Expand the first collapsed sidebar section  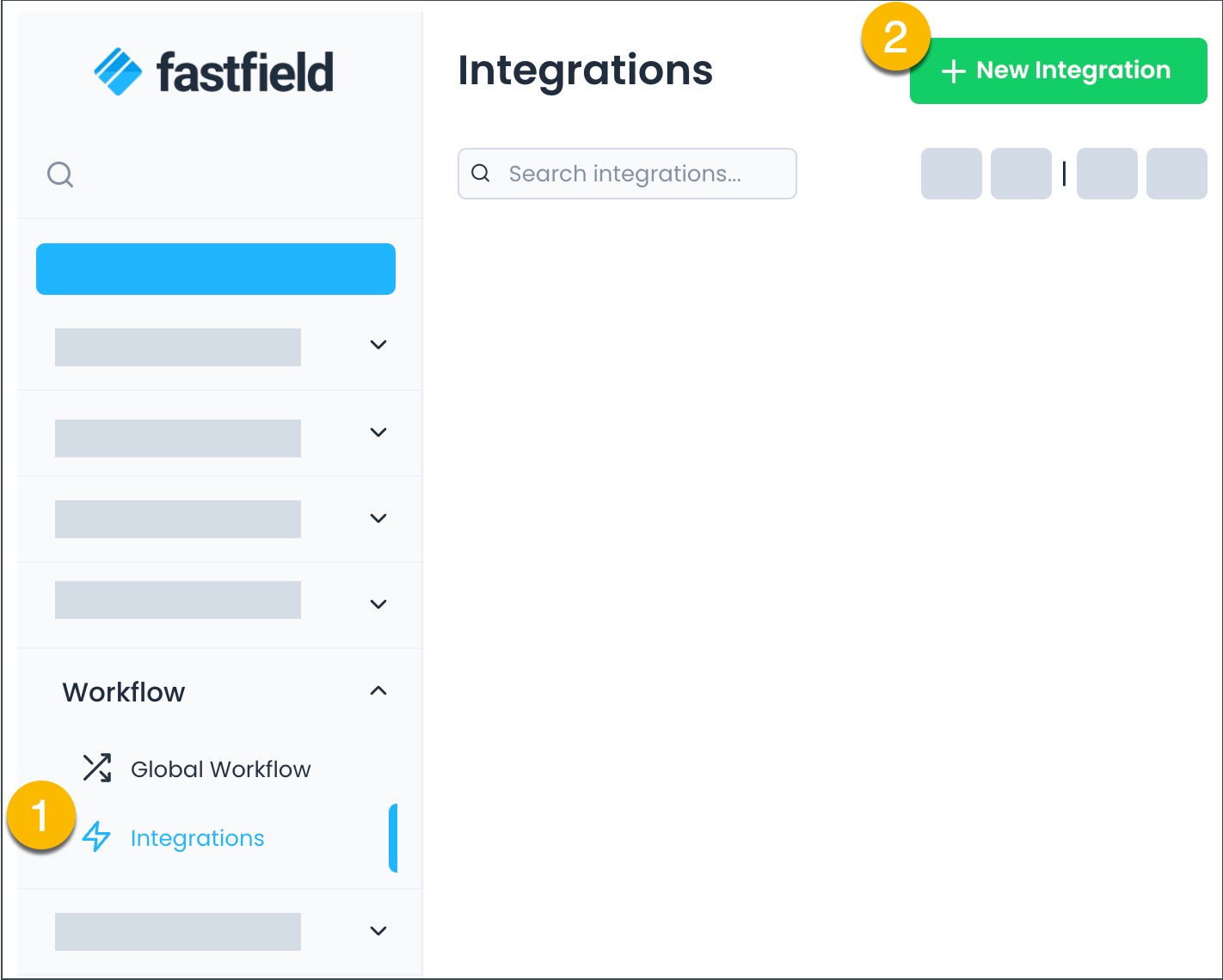(x=378, y=345)
